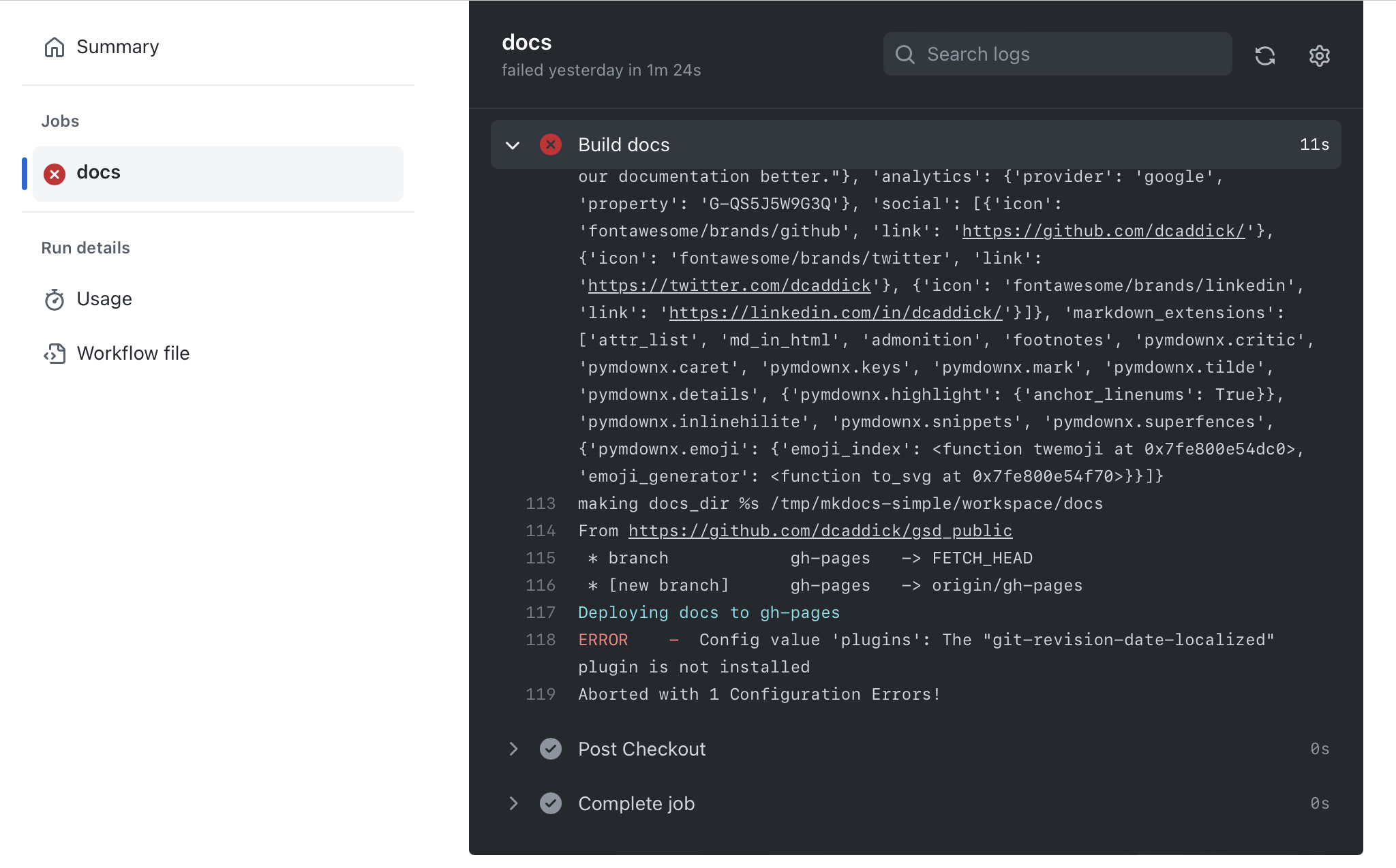Refresh logs with the re-run icon
1396x868 pixels.
click(1265, 55)
